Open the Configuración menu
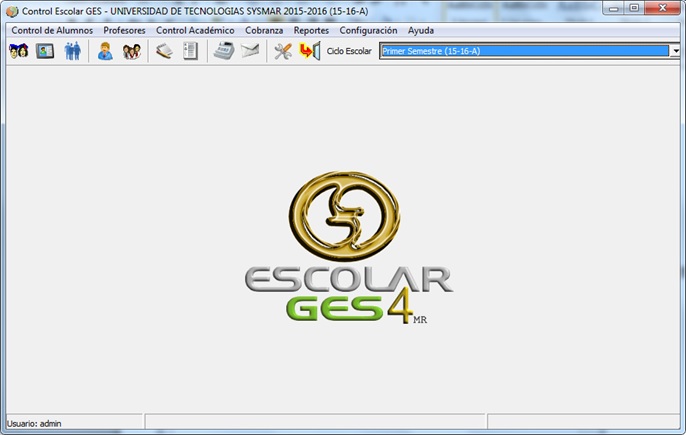 pyautogui.click(x=368, y=31)
